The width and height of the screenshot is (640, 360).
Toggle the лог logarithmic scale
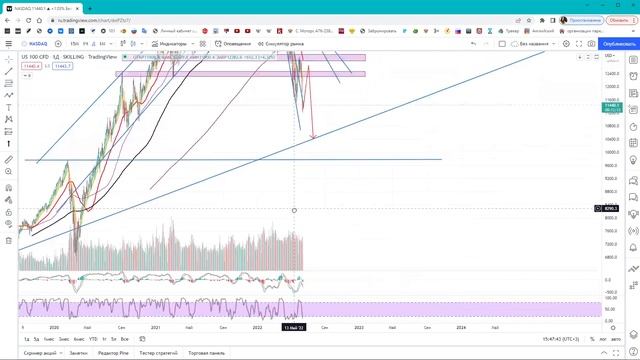tap(603, 339)
